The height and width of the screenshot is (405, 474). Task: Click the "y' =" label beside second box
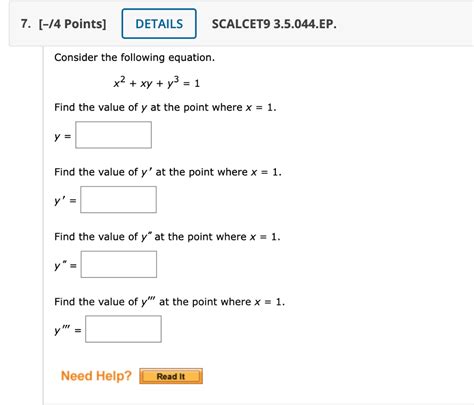tap(65, 201)
